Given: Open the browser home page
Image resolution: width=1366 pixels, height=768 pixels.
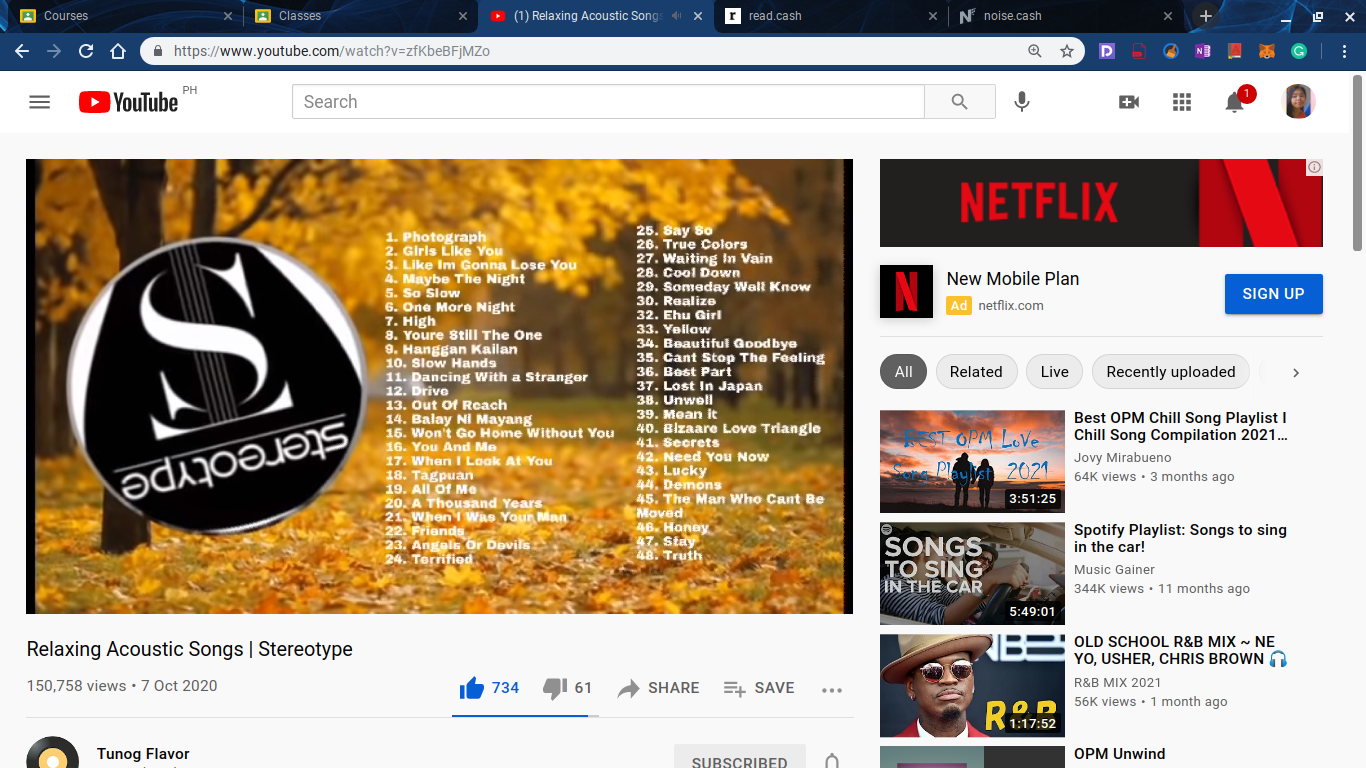Looking at the screenshot, I should (x=118, y=51).
